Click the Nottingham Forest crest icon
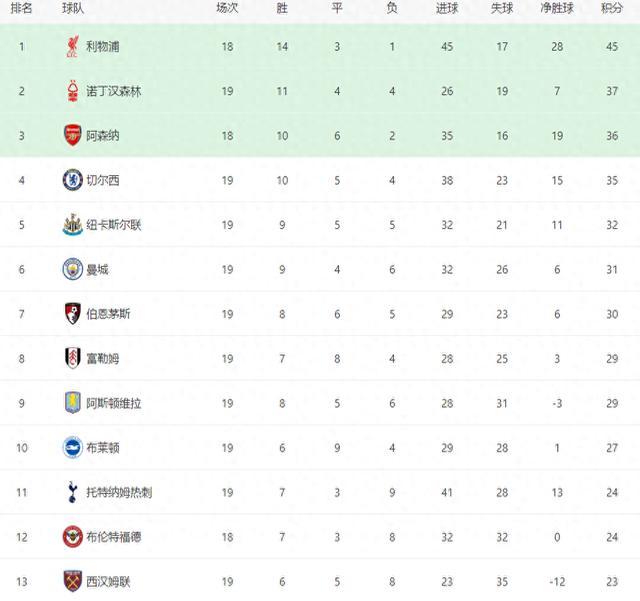This screenshot has width=640, height=601. (x=73, y=91)
